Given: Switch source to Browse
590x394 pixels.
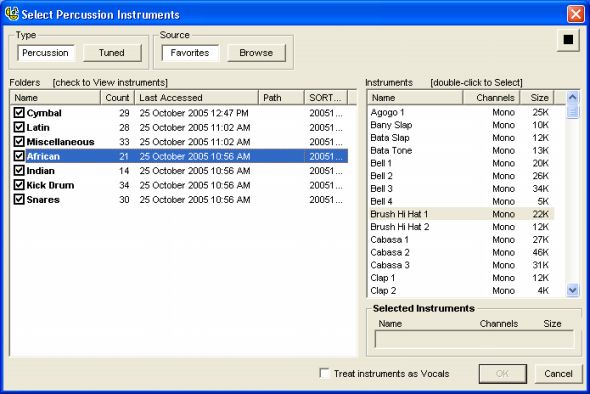Looking at the screenshot, I should click(x=256, y=53).
